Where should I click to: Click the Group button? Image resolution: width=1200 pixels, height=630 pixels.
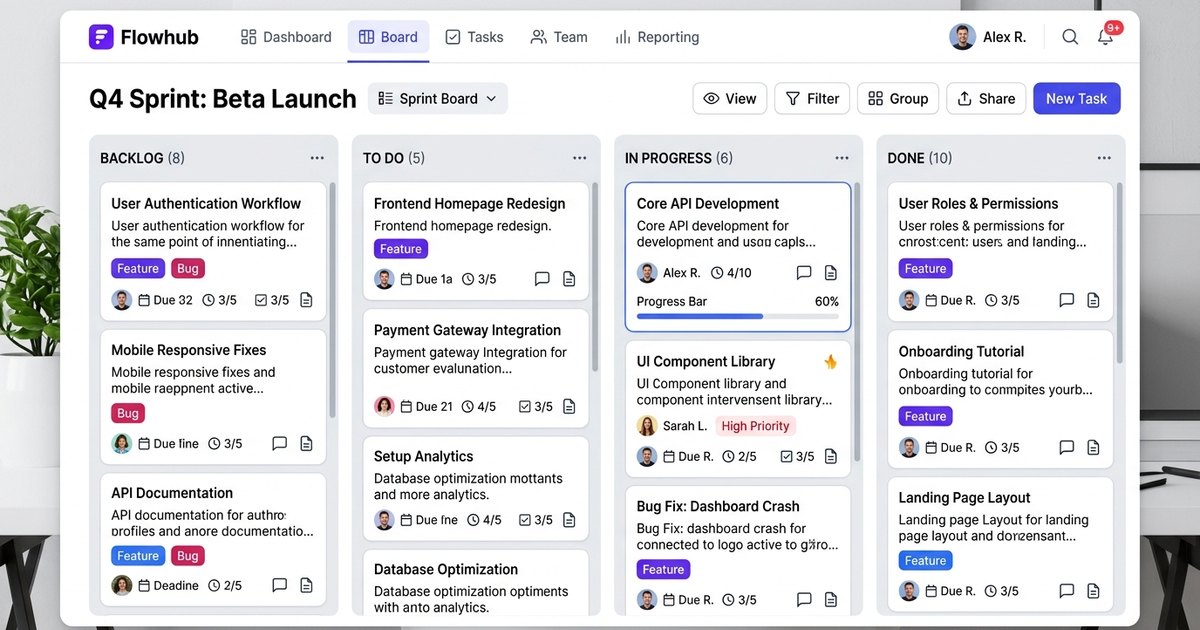tap(898, 99)
